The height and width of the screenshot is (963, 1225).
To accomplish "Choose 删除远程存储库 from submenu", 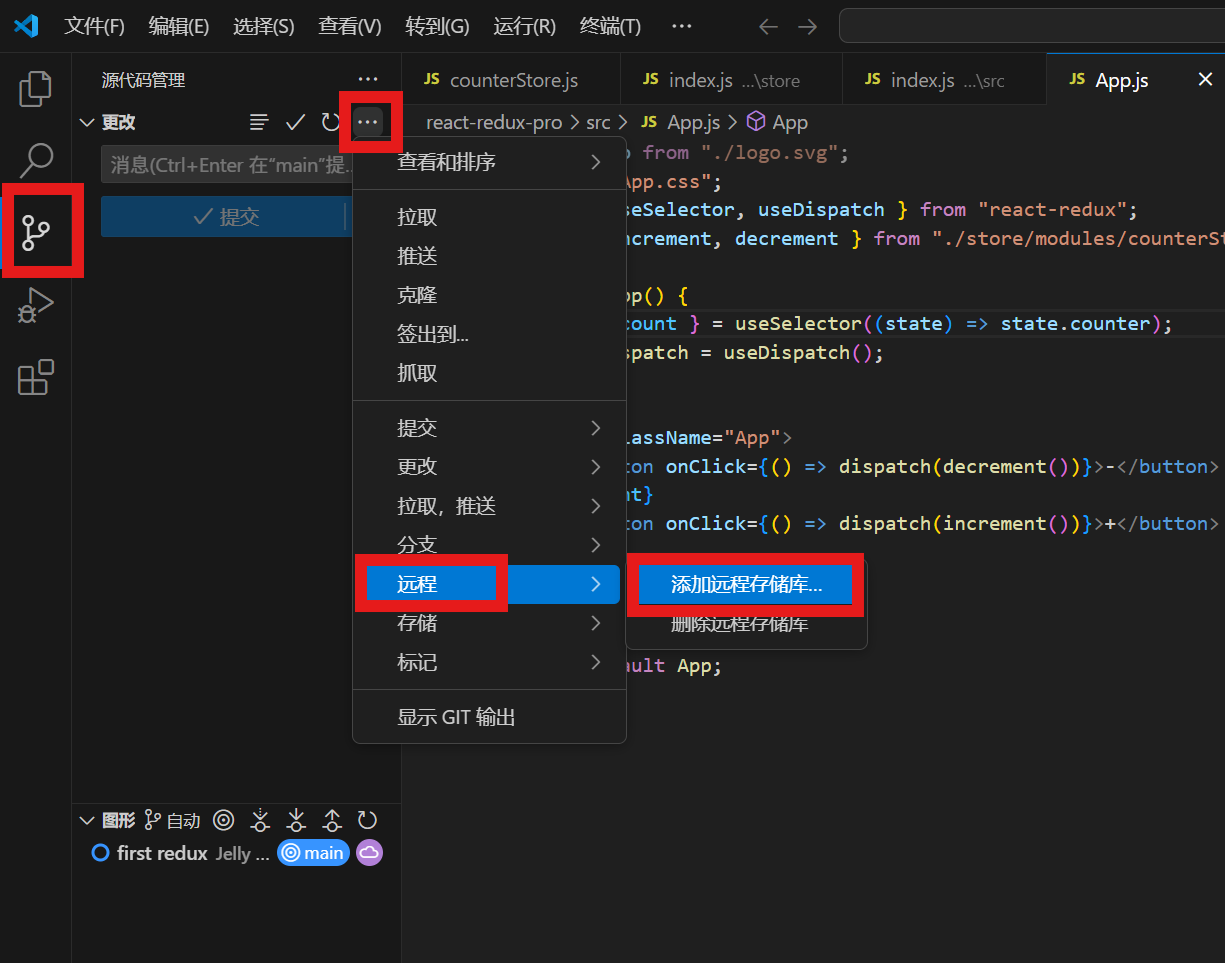I will click(746, 625).
